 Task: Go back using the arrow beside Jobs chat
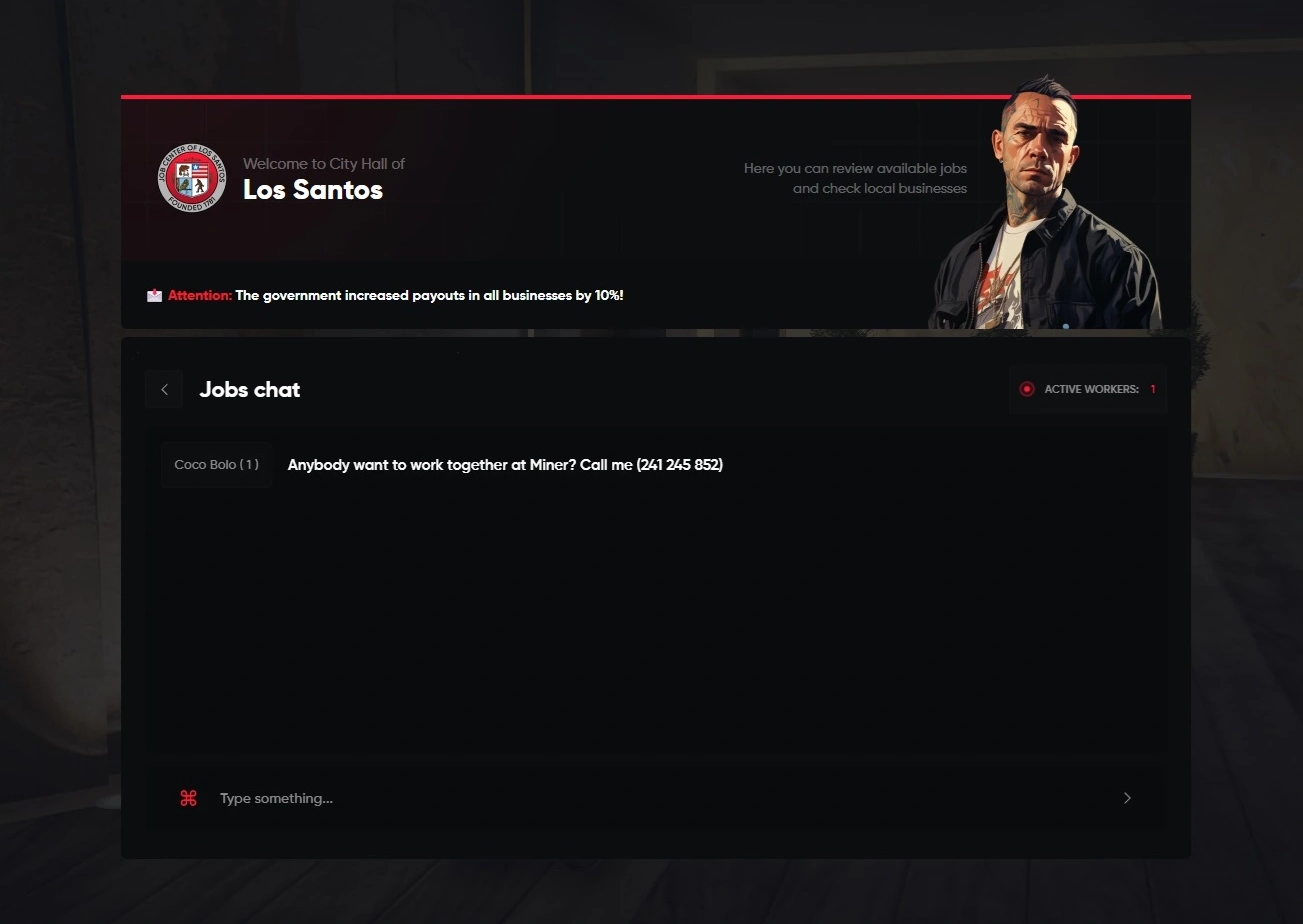pos(164,389)
